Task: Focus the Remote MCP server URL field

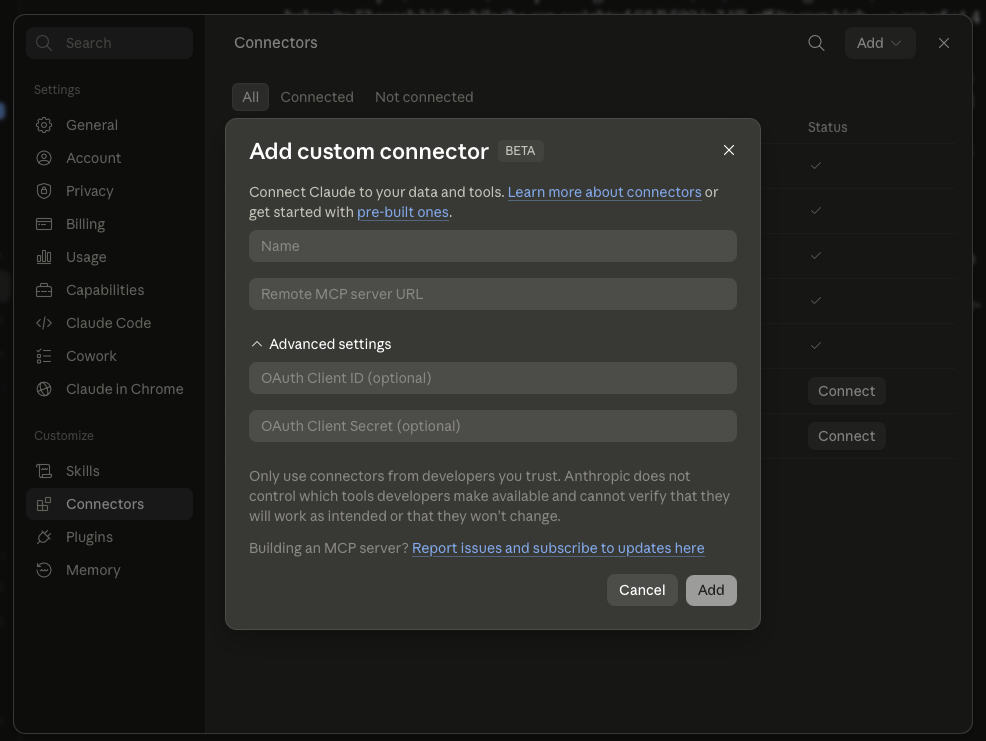Action: (493, 294)
